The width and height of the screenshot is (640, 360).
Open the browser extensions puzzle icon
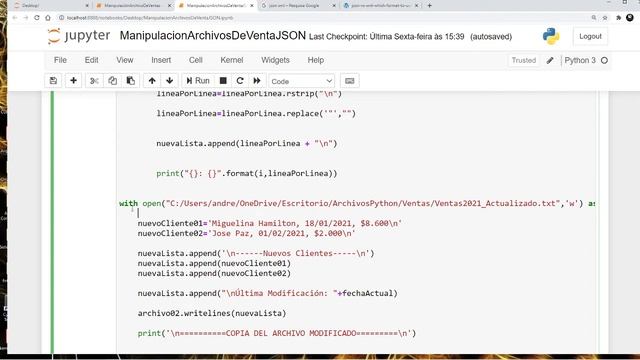point(618,18)
